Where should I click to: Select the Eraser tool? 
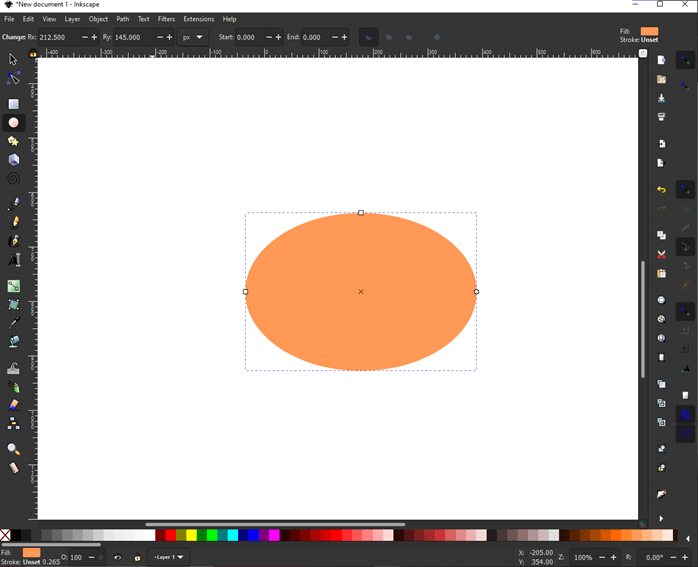pos(13,405)
